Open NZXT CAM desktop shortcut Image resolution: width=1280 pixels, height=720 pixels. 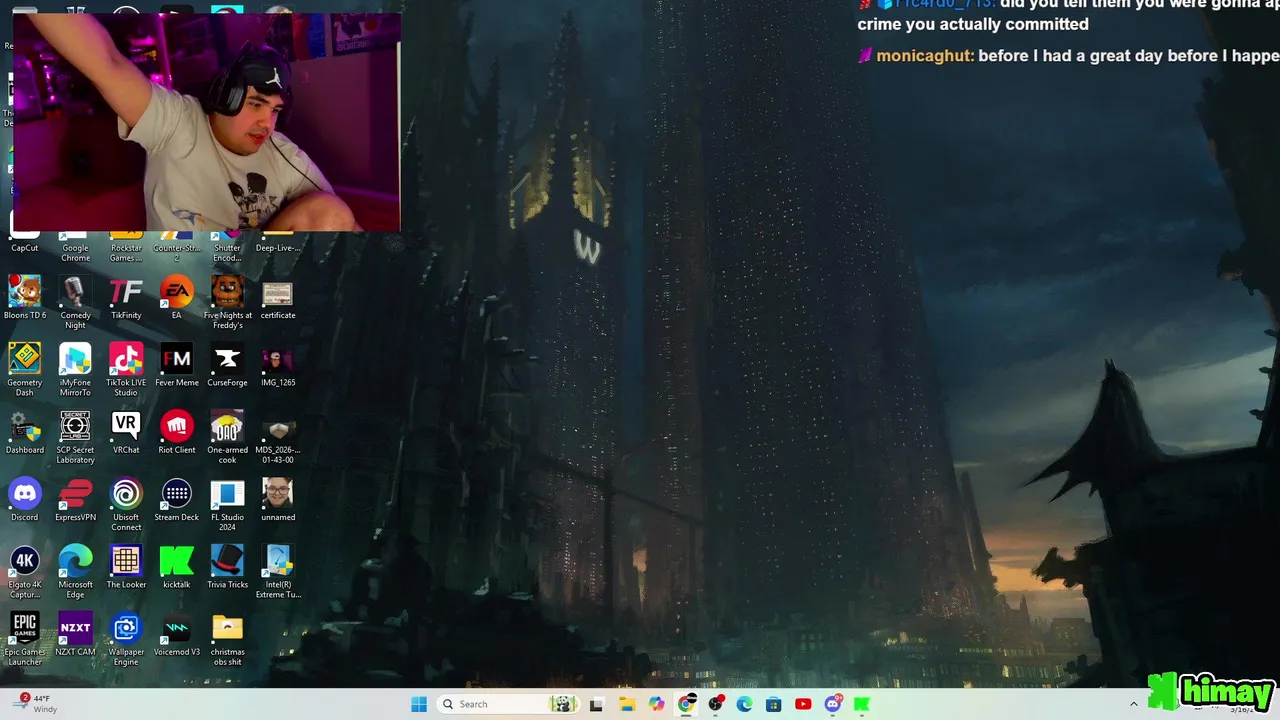[75, 634]
